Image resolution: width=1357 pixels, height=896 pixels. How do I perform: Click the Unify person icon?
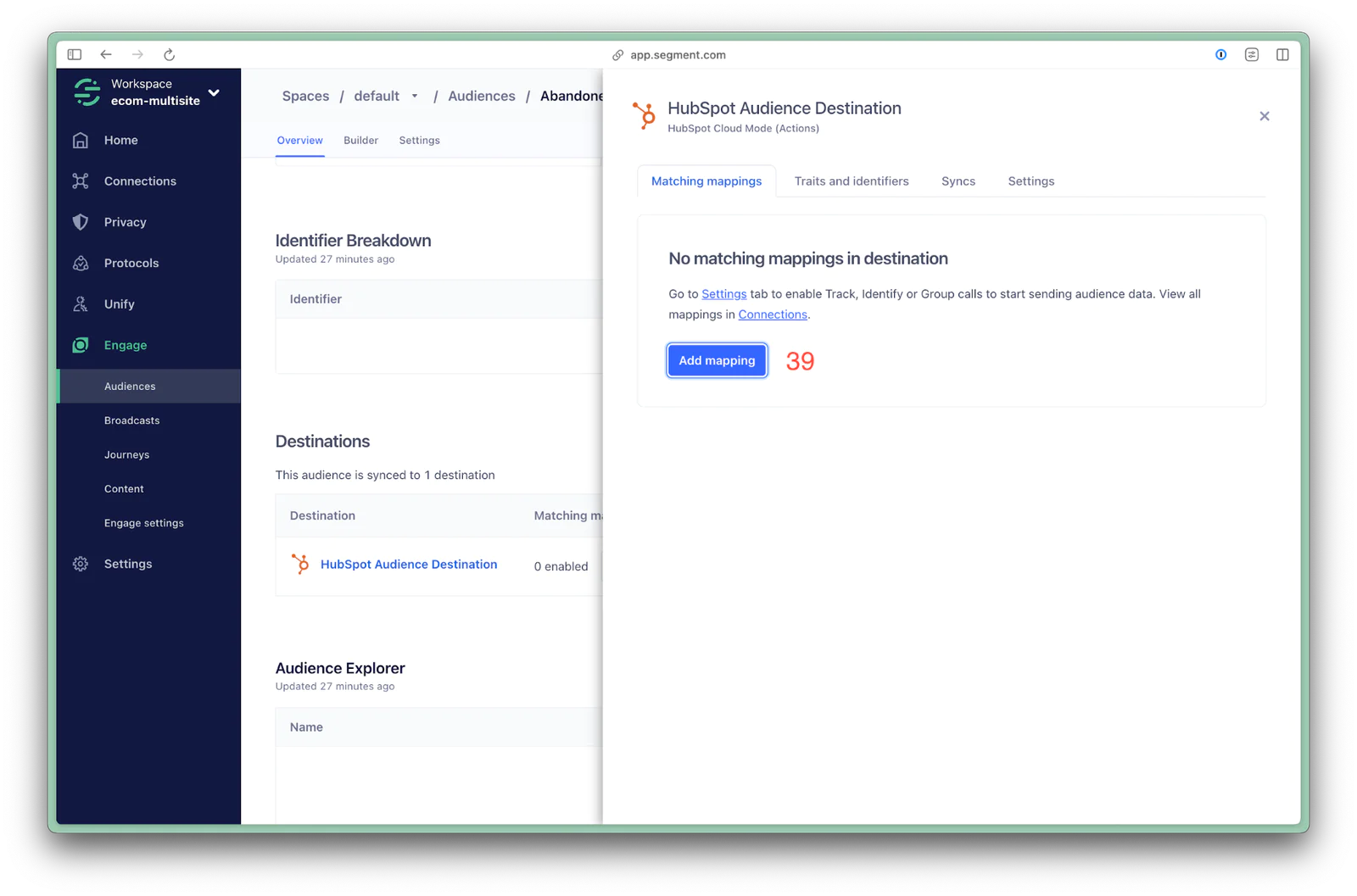pyautogui.click(x=81, y=304)
